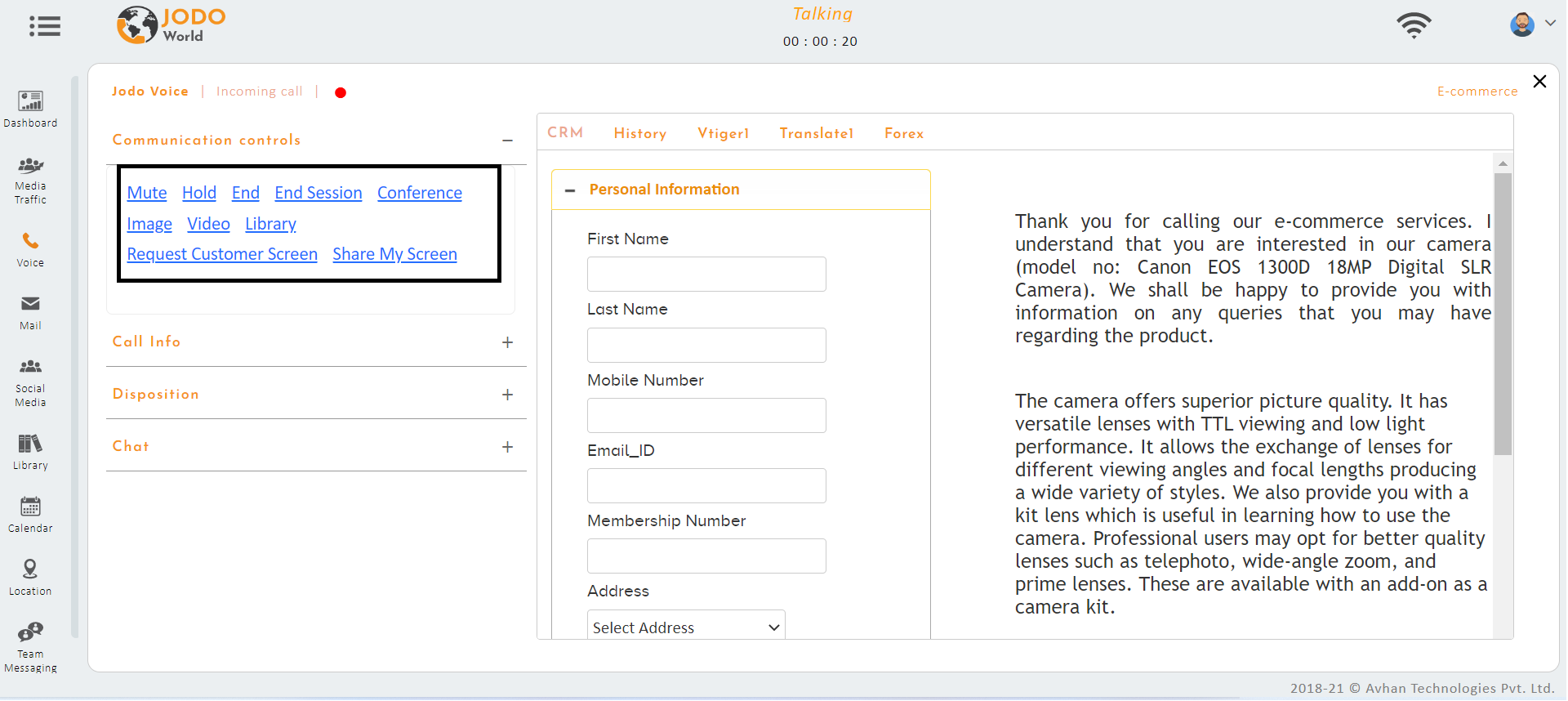This screenshot has height=701, width=1568.
Task: Click the Incoming call label
Action: [260, 92]
